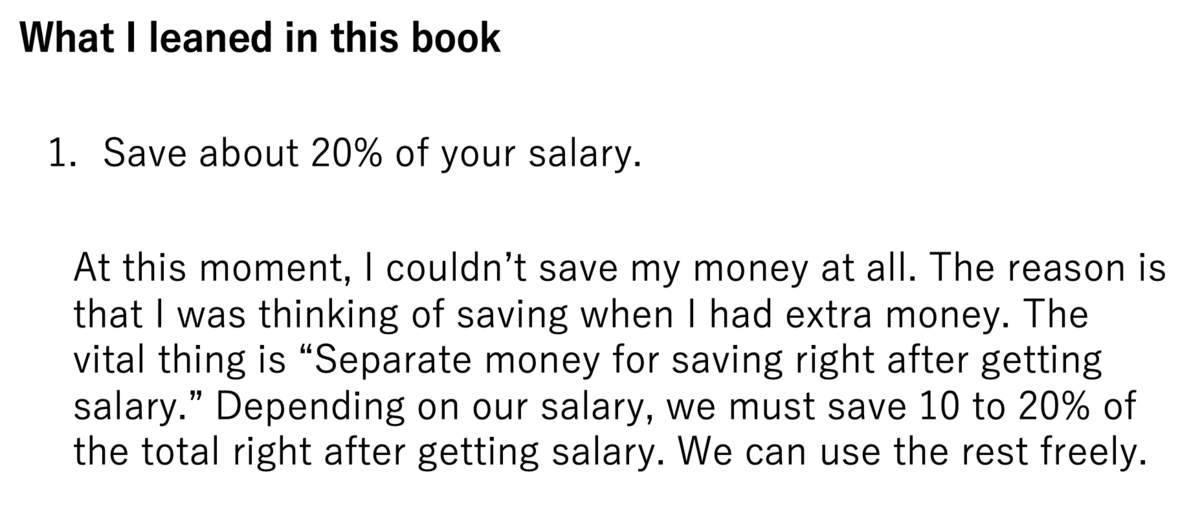The width and height of the screenshot is (1200, 532).
Task: Select the list number "1."
Action: pyautogui.click(x=65, y=156)
